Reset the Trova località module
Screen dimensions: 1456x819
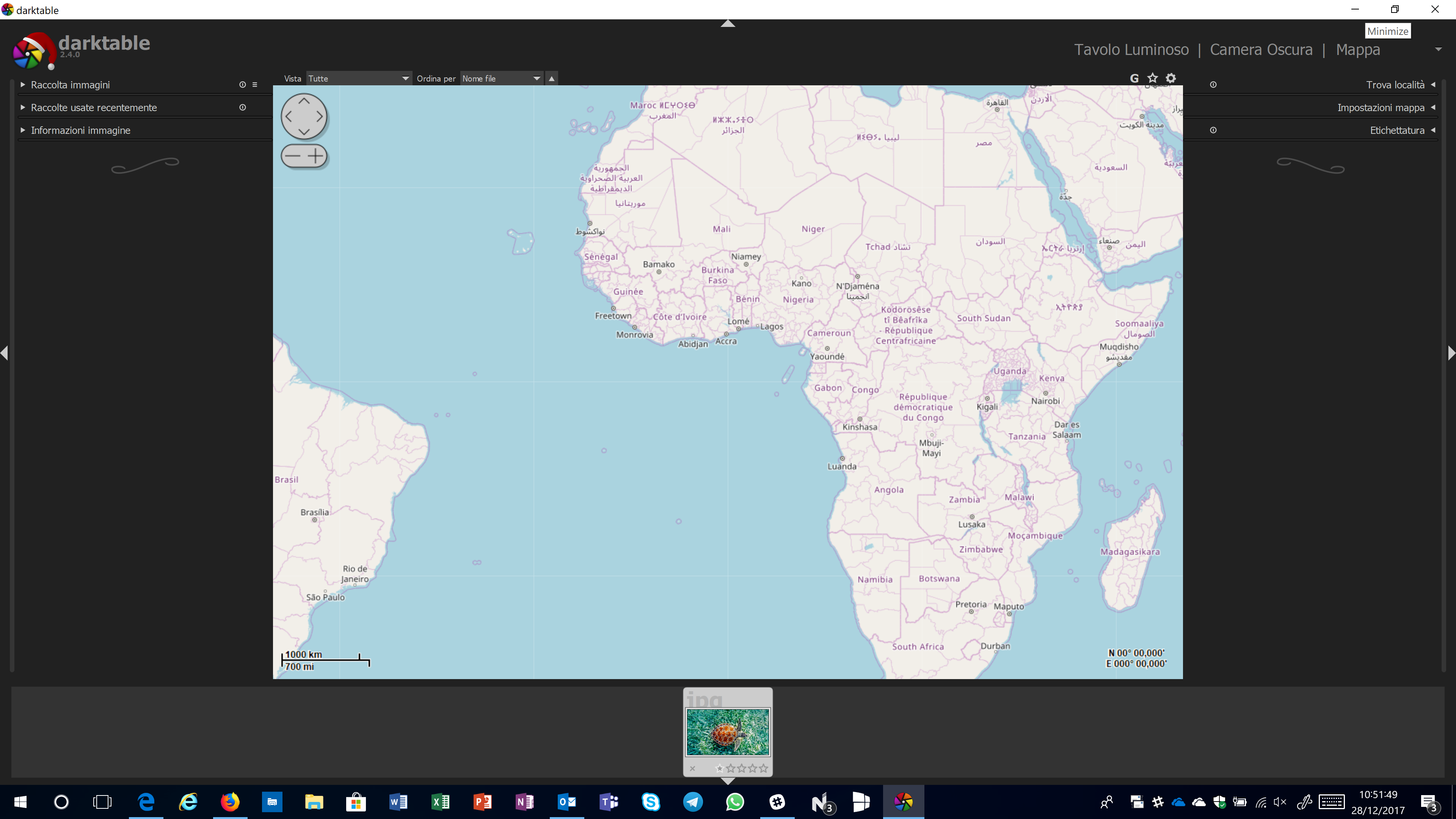pyautogui.click(x=1213, y=85)
